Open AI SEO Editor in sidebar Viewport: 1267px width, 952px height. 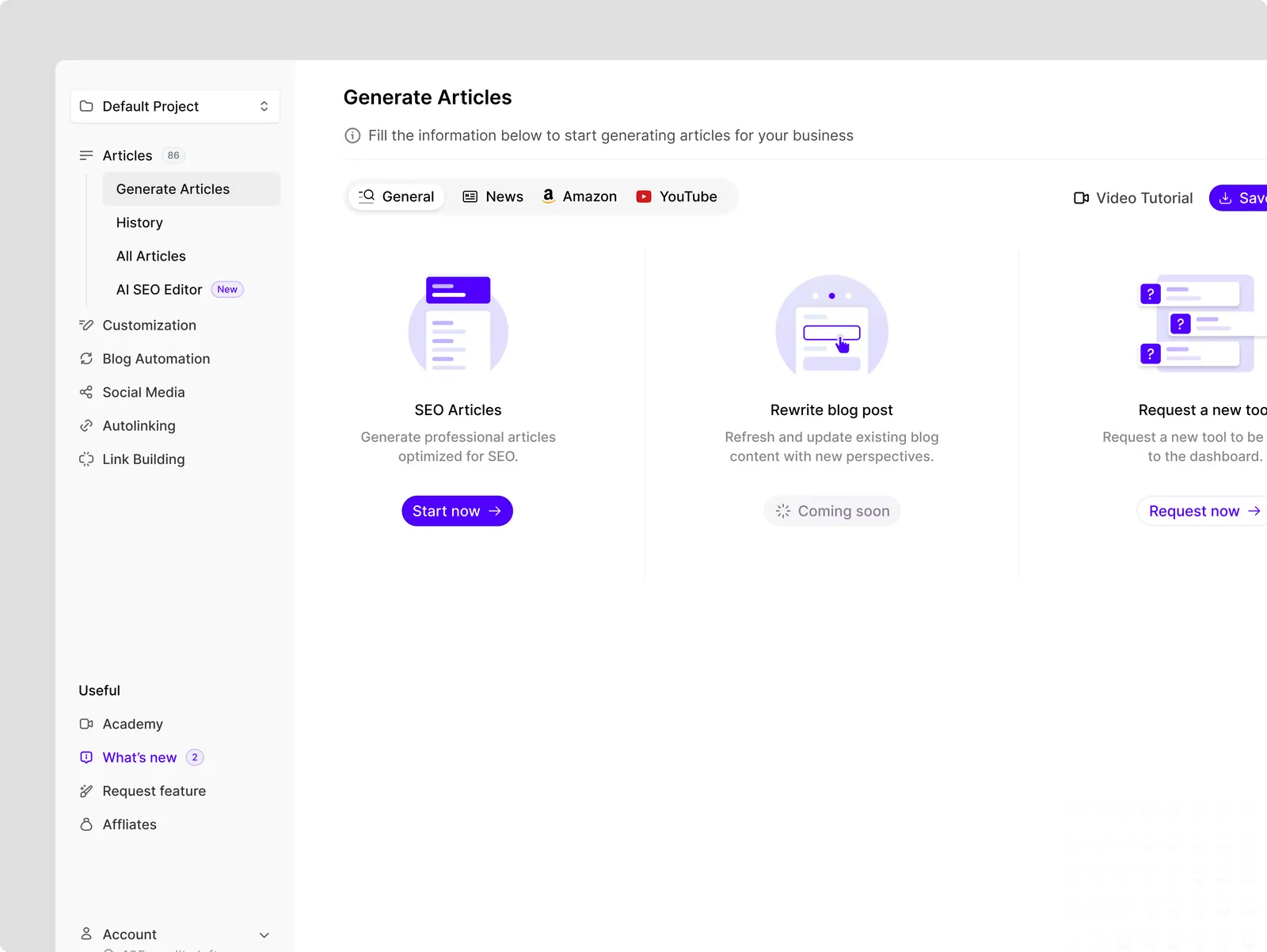(x=159, y=290)
